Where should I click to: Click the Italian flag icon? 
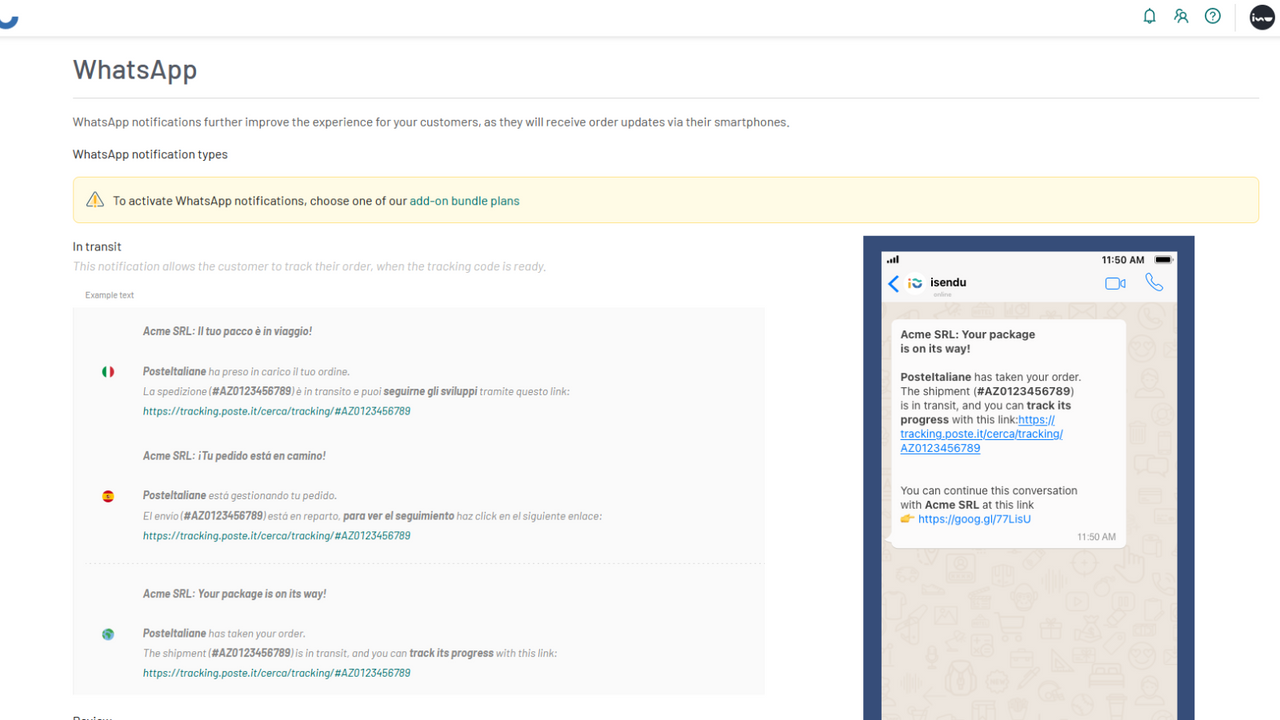pyautogui.click(x=108, y=372)
